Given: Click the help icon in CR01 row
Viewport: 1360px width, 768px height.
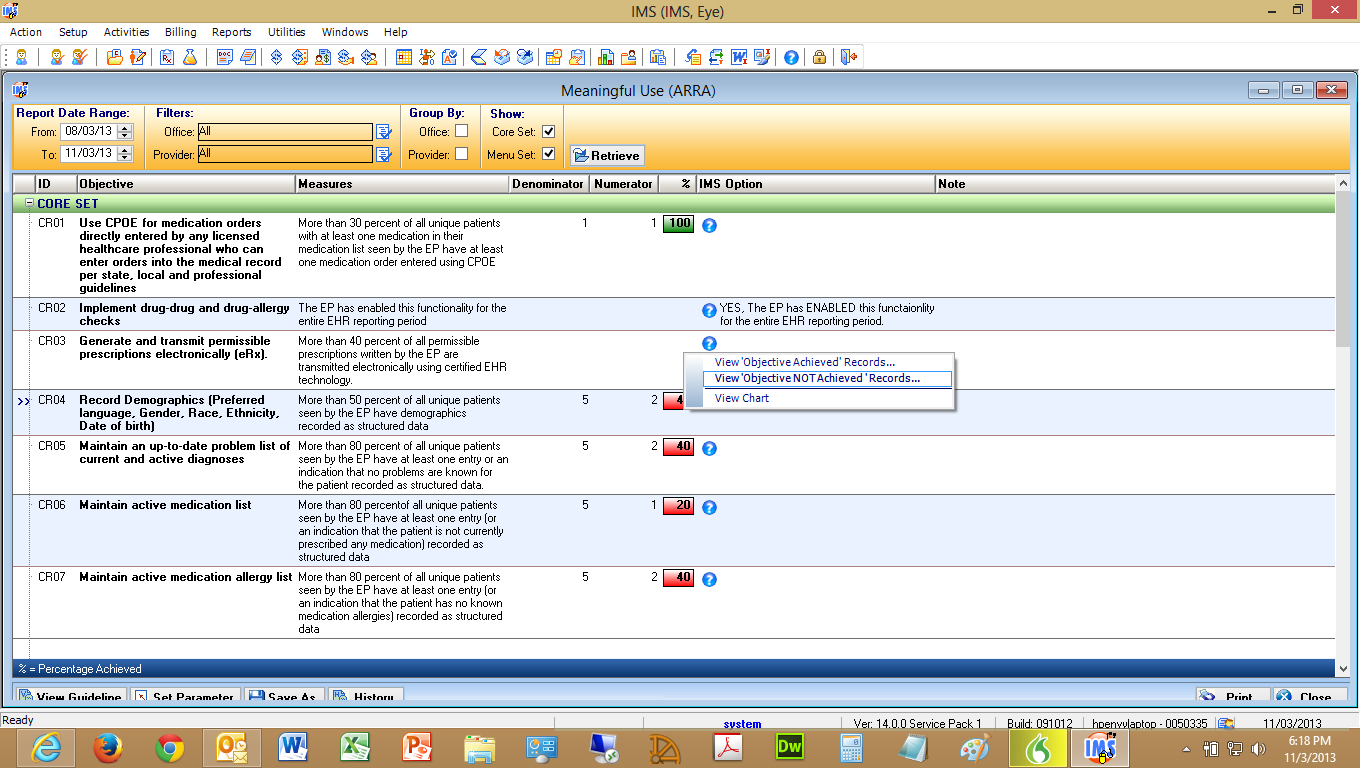Looking at the screenshot, I should pos(709,225).
